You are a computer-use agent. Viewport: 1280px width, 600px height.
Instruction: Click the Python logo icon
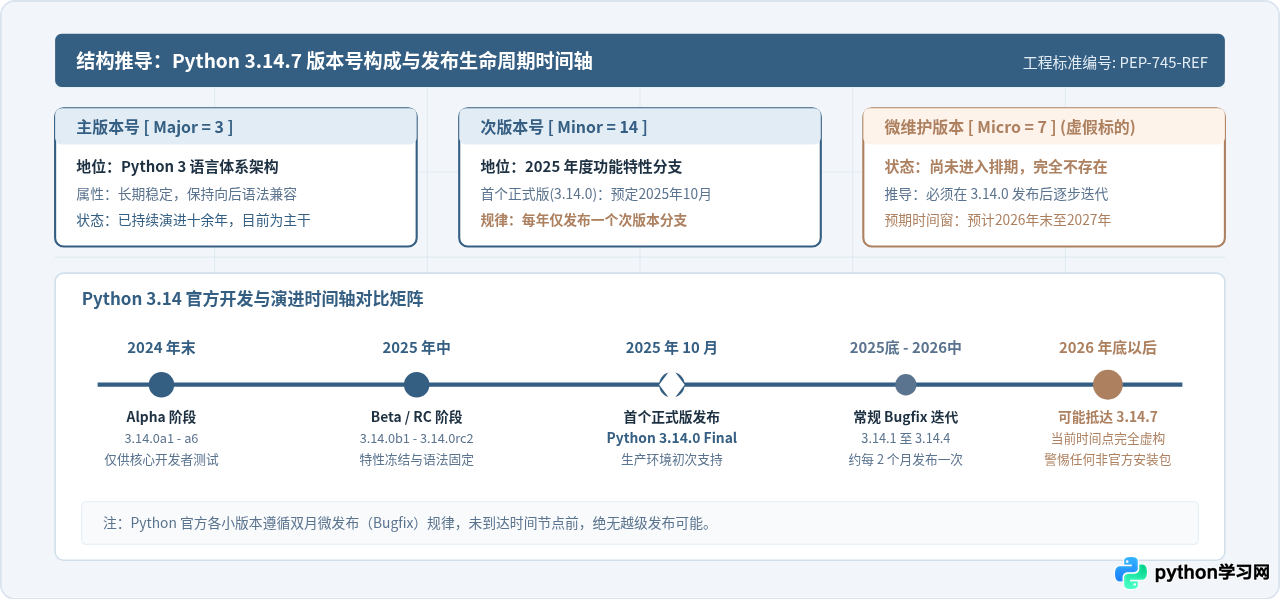(x=1131, y=573)
